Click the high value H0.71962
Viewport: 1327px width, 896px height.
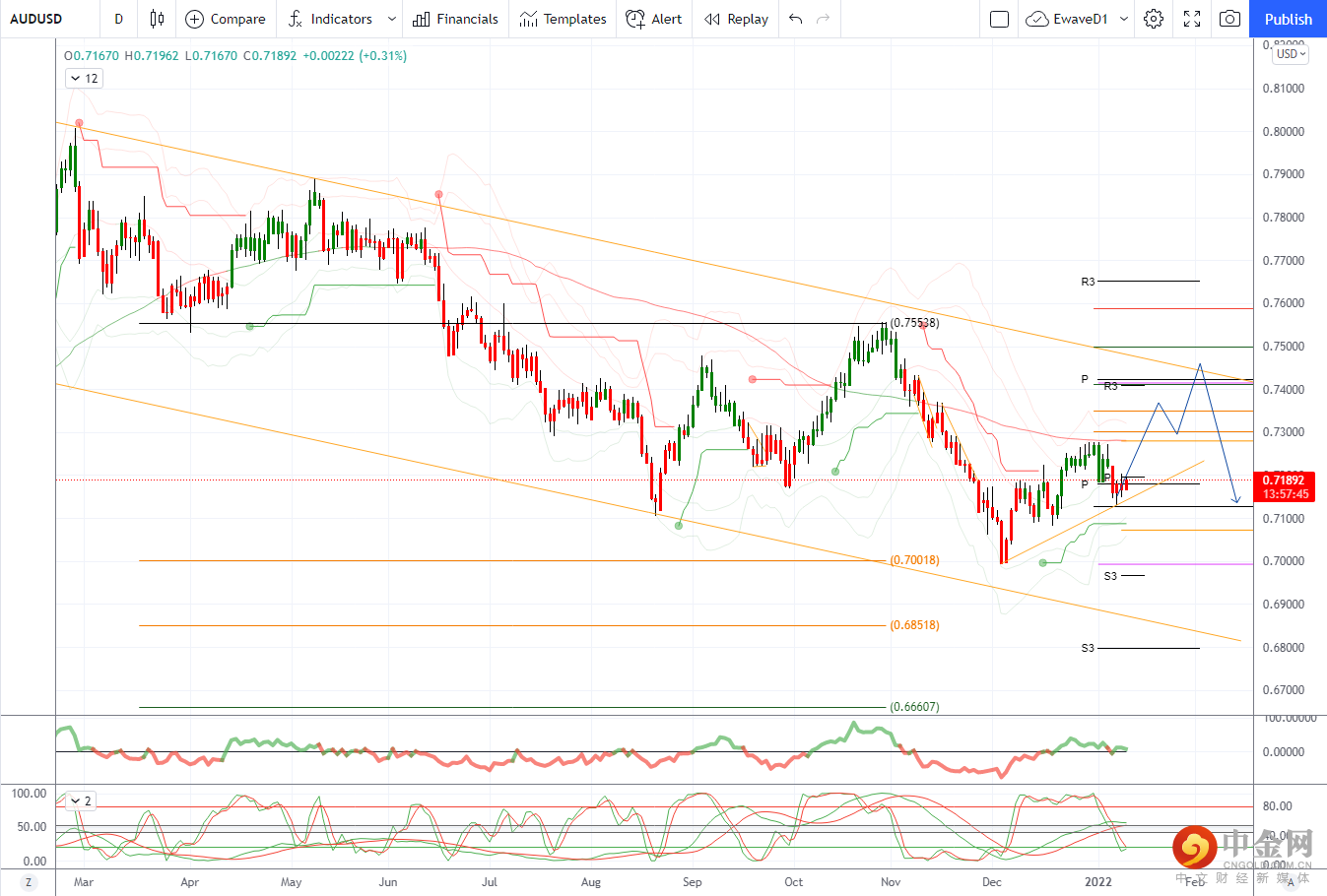(152, 56)
